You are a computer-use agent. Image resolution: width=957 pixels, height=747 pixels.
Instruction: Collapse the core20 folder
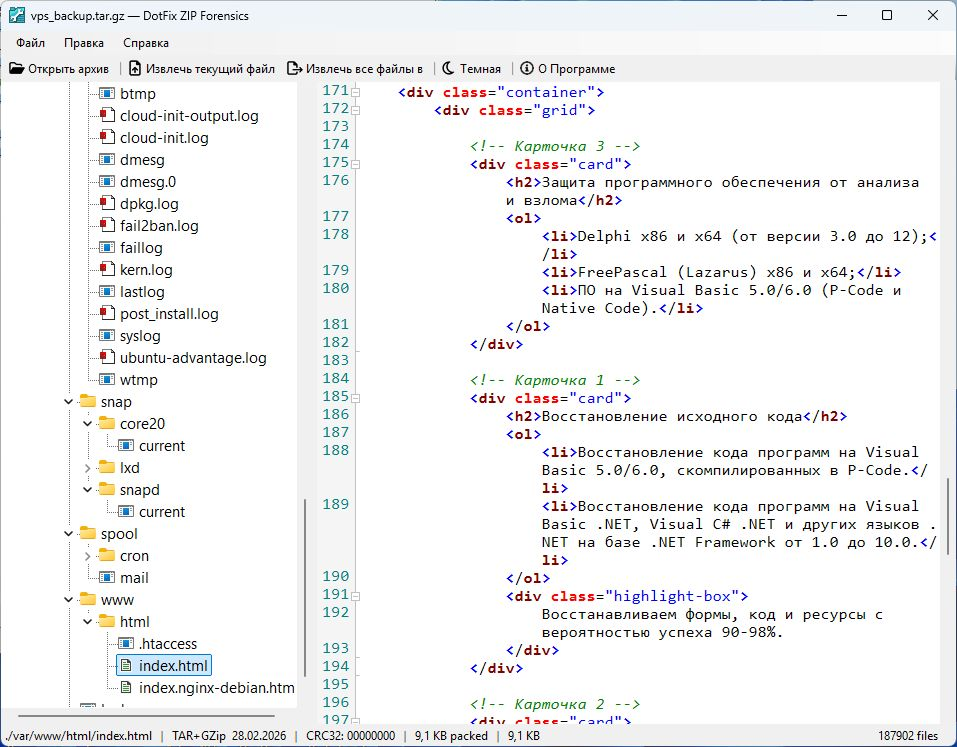click(87, 424)
